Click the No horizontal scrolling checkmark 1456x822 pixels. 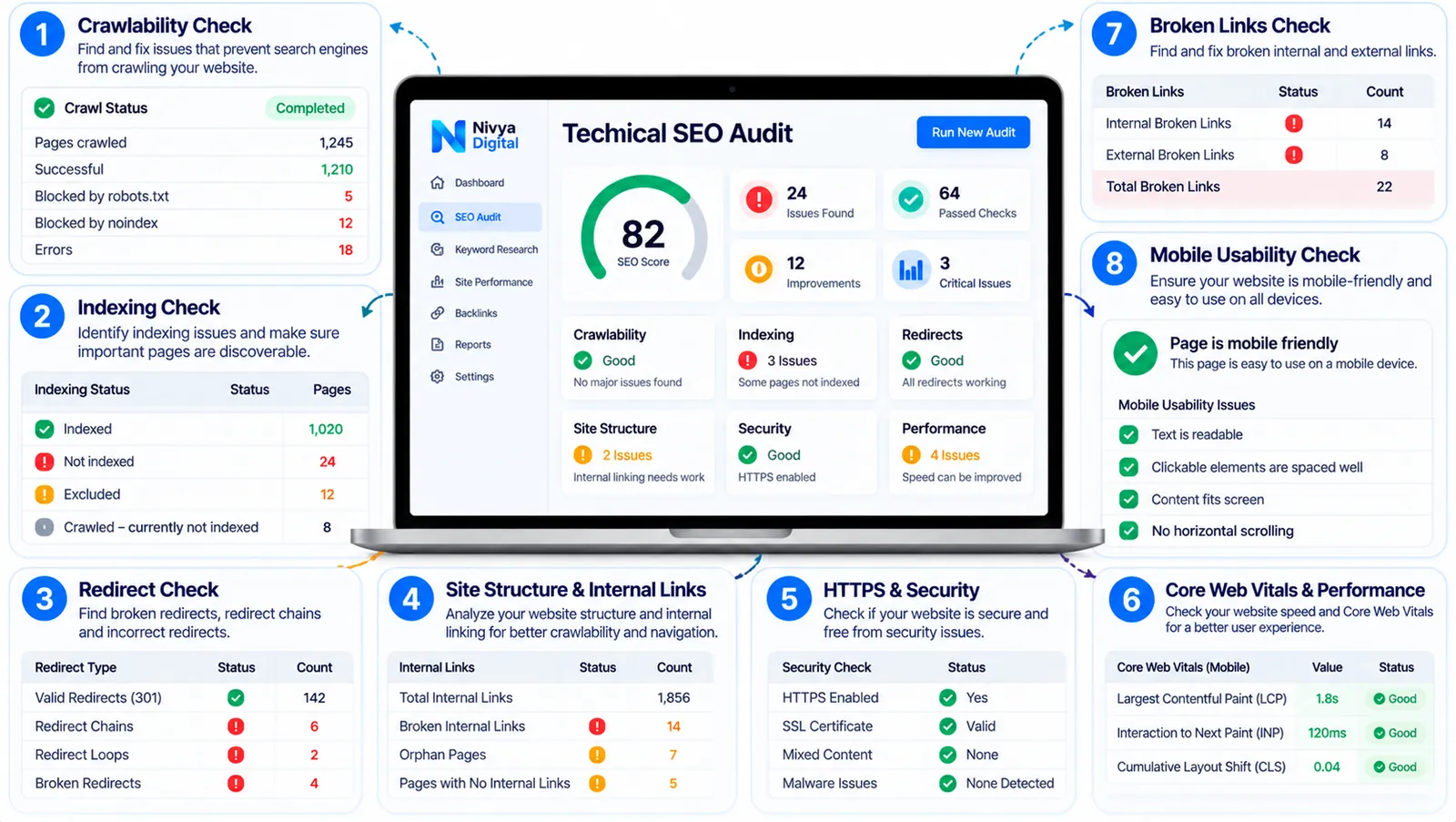(x=1128, y=531)
